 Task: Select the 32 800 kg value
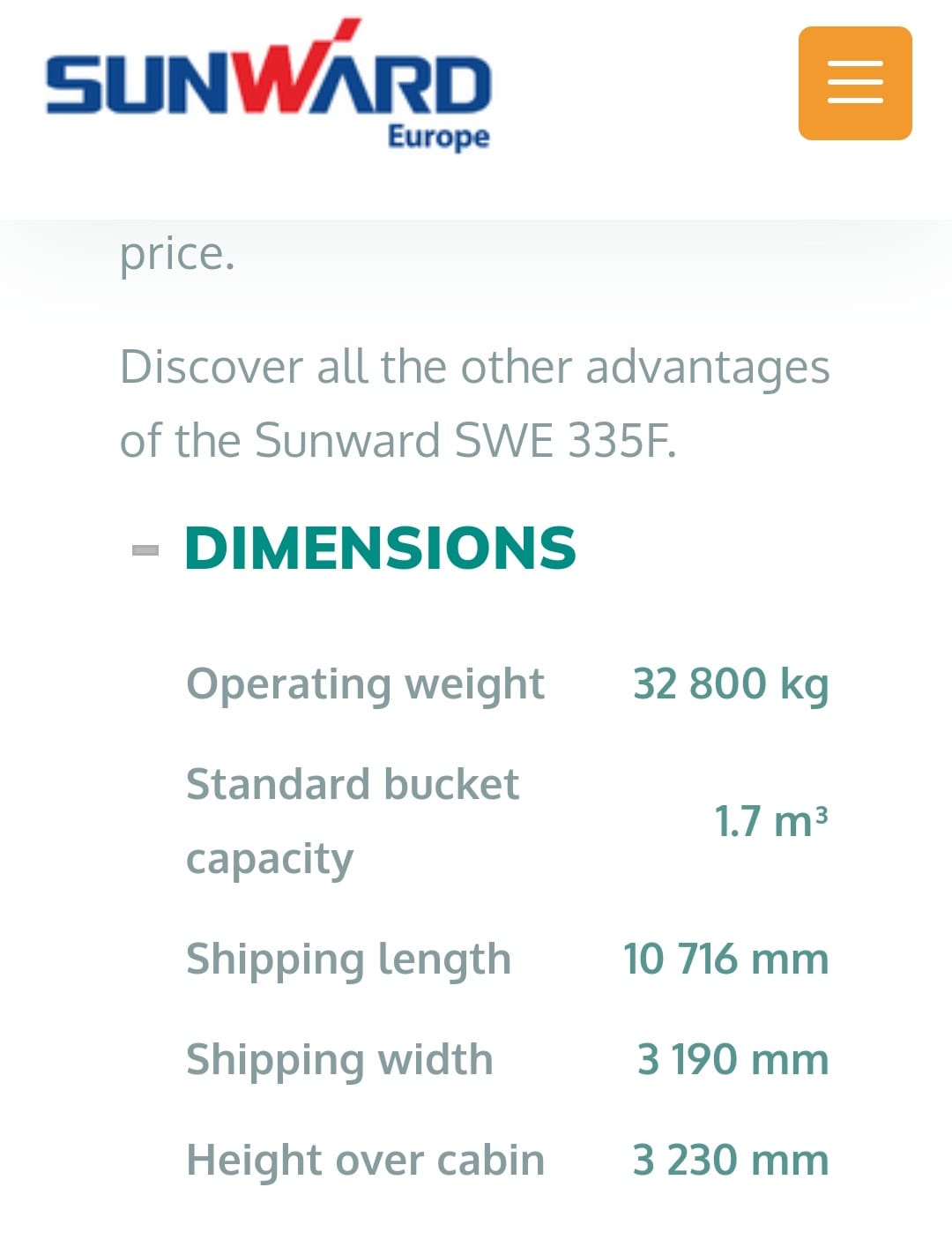coord(731,684)
